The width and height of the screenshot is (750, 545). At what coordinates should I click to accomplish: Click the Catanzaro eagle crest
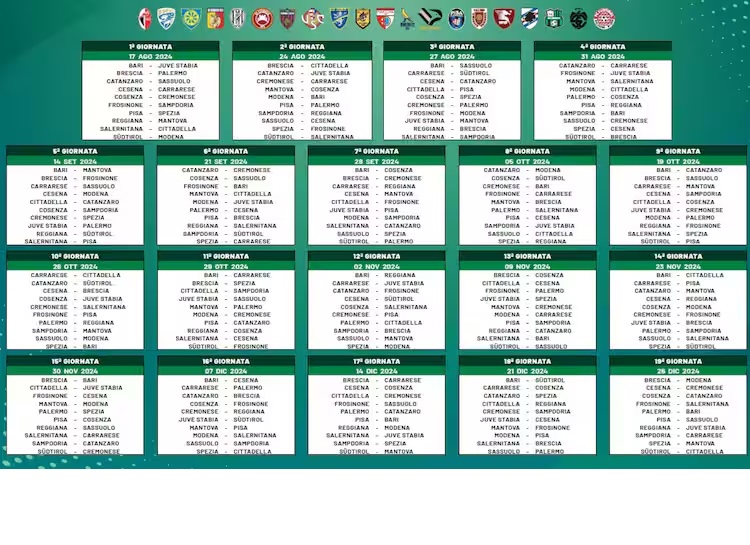(215, 19)
